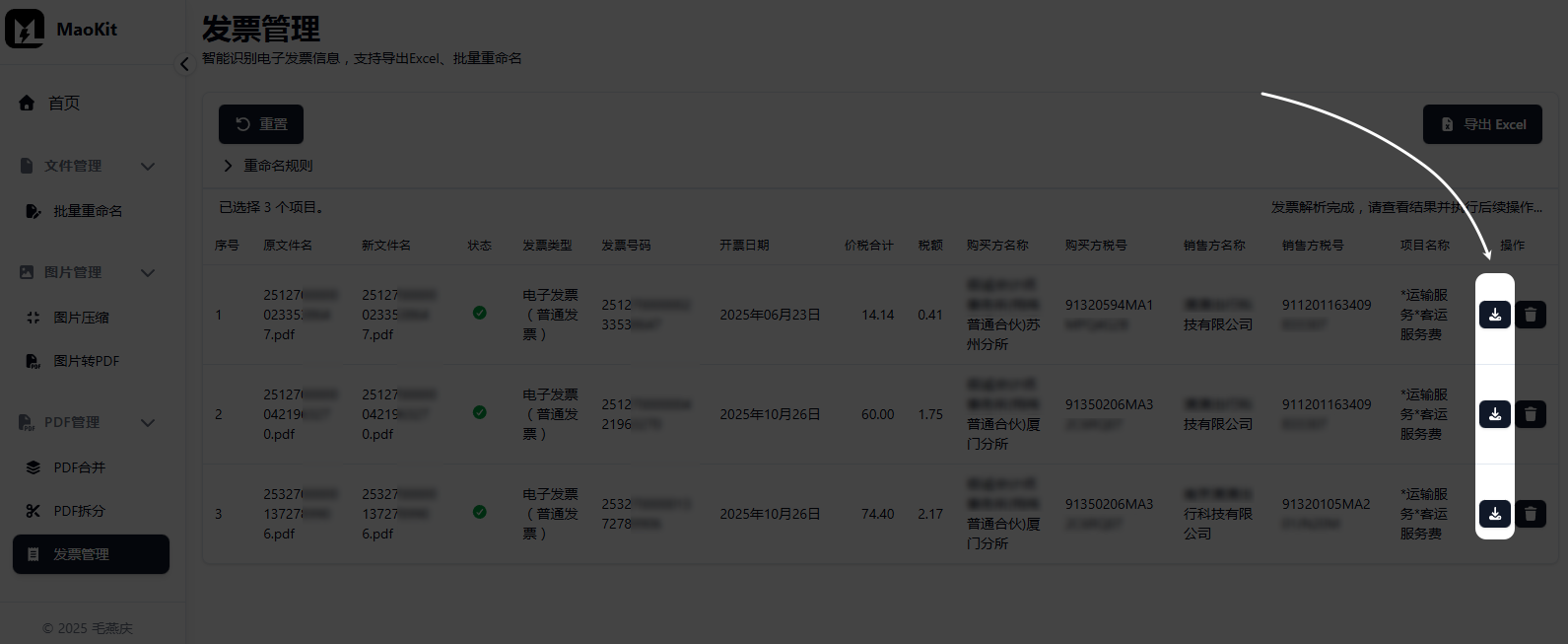Open 批量重命名 from the sidebar
The height and width of the screenshot is (644, 1568).
click(x=87, y=211)
